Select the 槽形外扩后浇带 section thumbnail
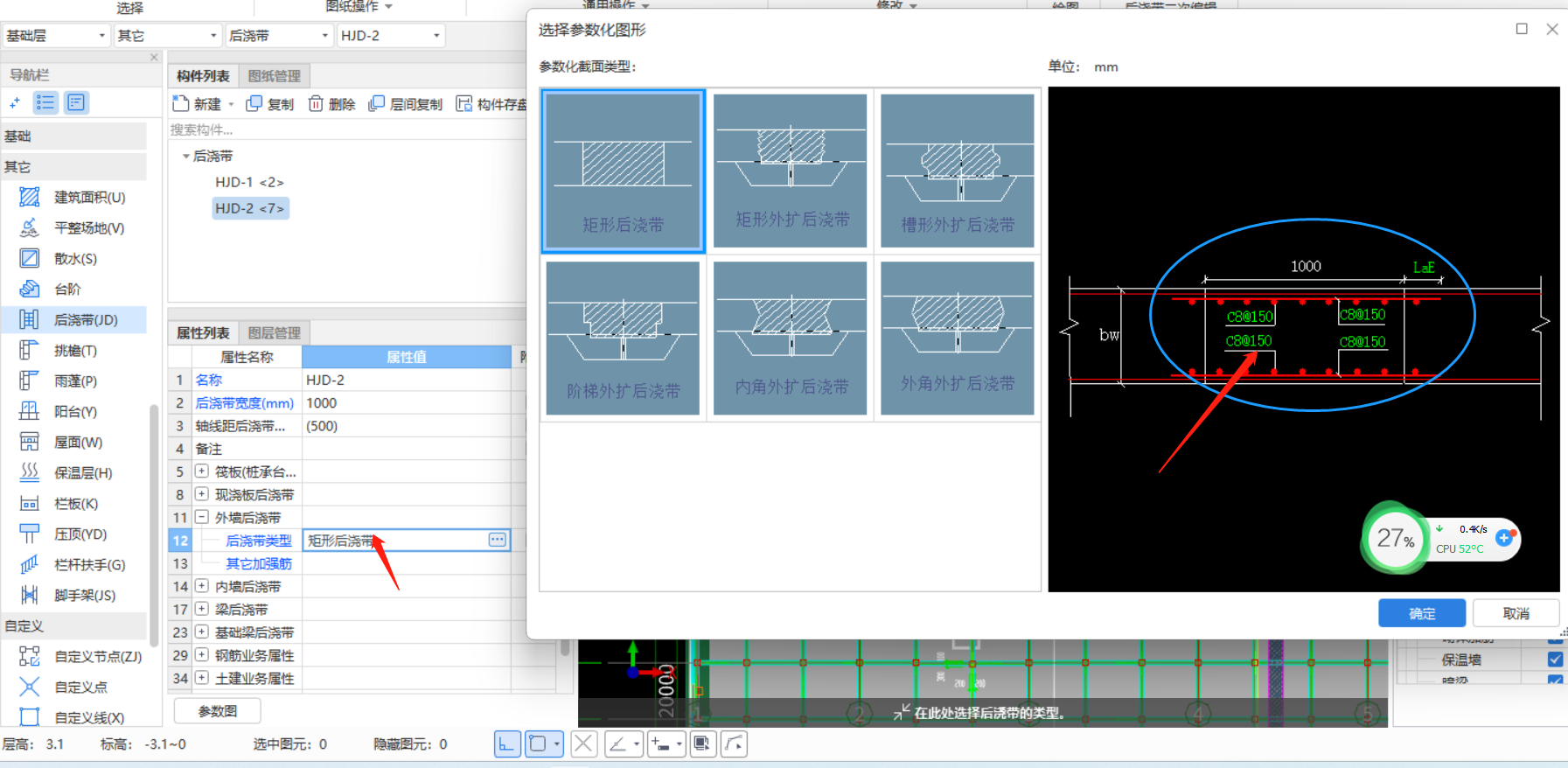This screenshot has height=768, width=1568. tap(958, 171)
